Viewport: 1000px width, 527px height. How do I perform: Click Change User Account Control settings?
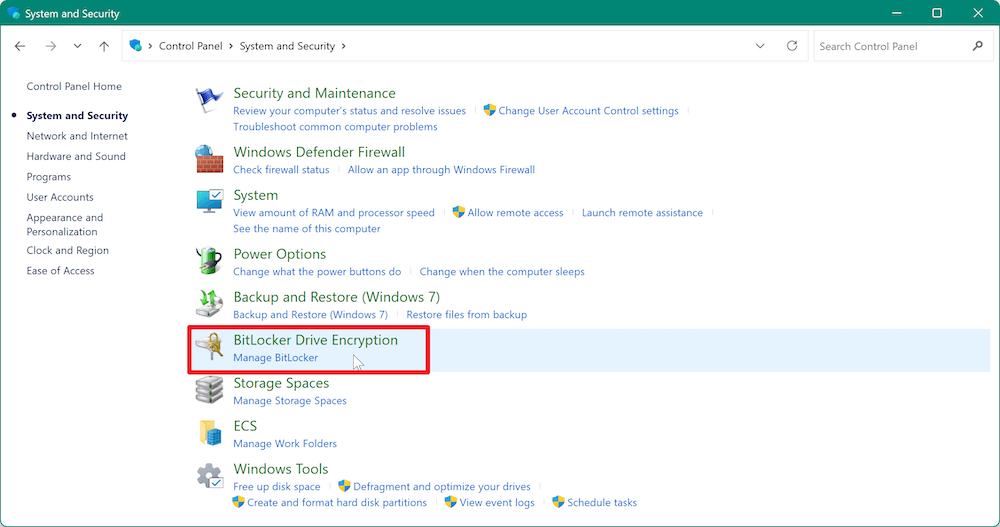(x=588, y=111)
